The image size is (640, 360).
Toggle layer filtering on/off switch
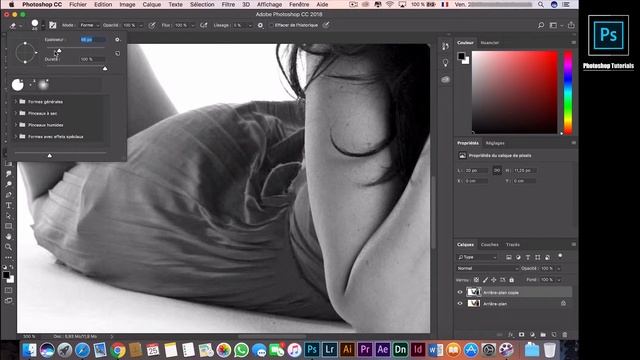560,256
